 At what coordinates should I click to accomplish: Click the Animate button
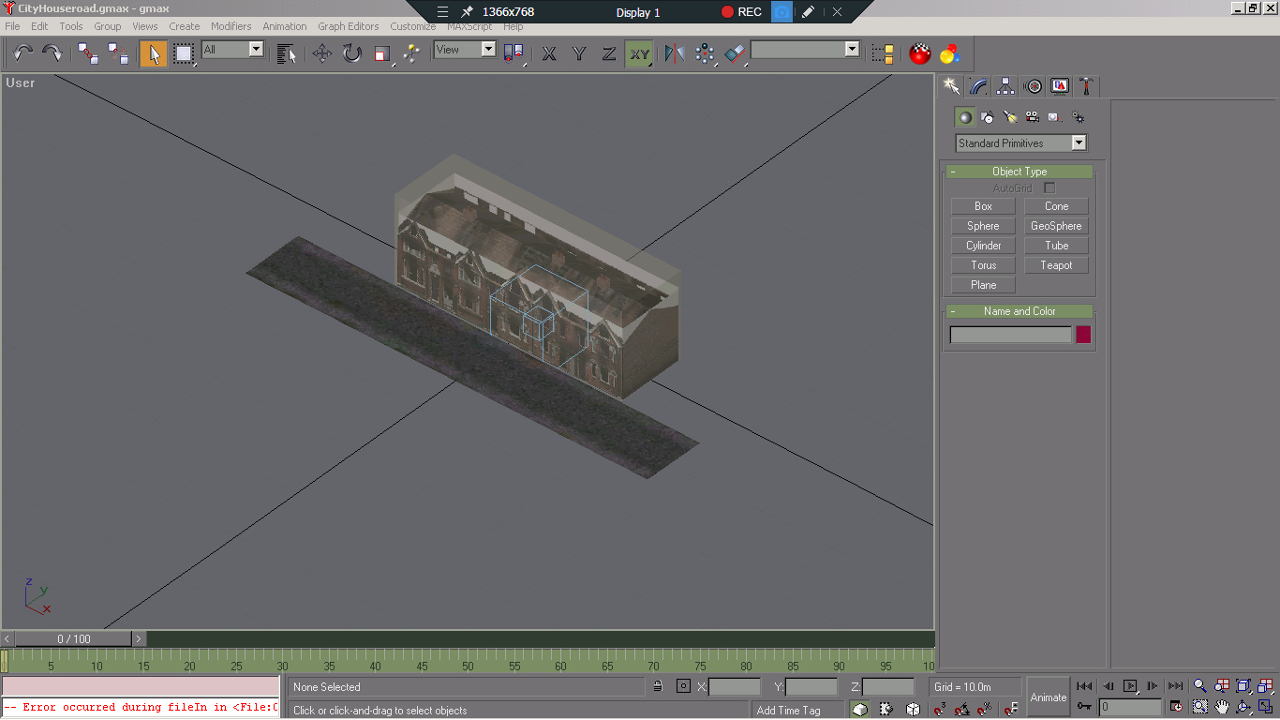click(1048, 697)
